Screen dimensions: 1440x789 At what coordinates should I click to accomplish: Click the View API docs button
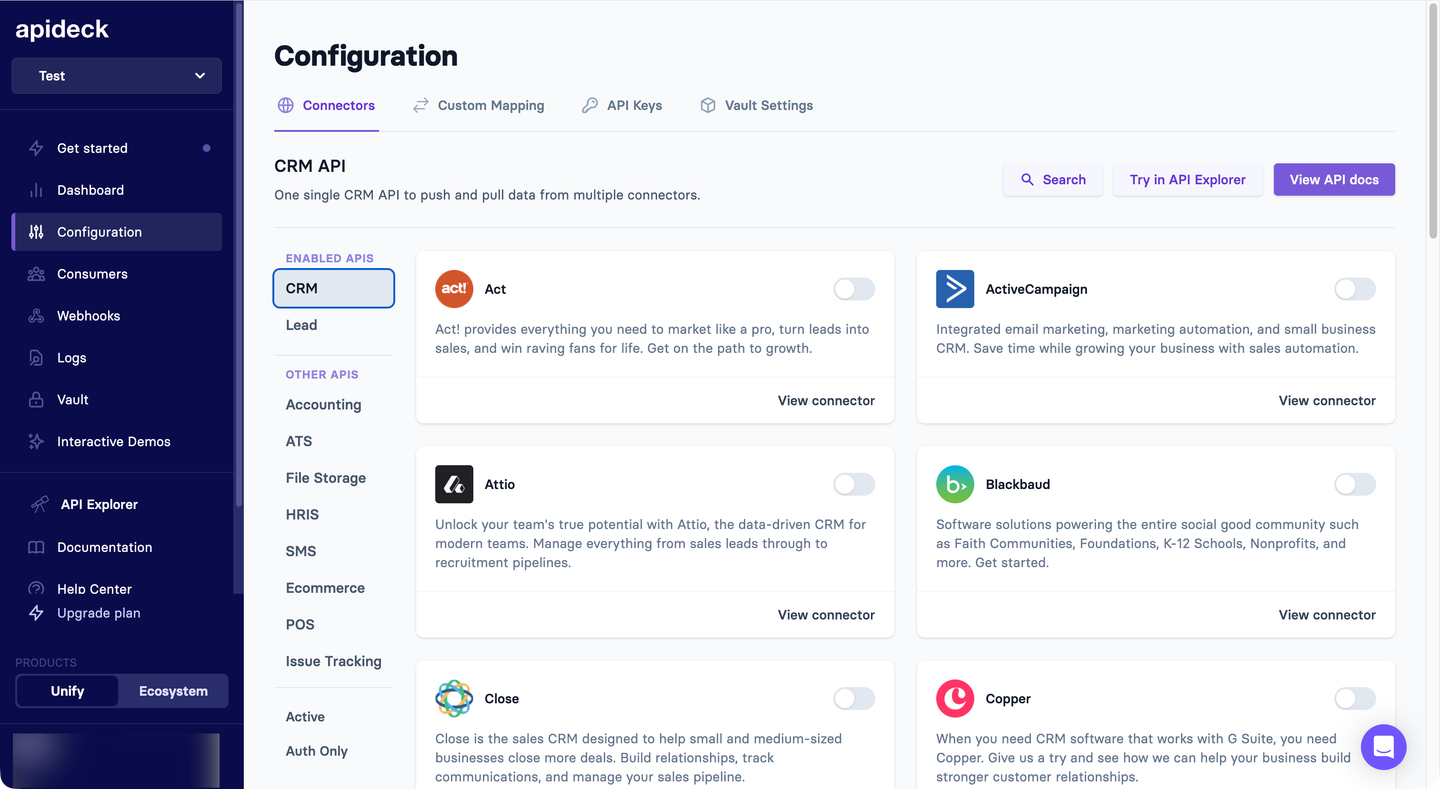tap(1334, 180)
